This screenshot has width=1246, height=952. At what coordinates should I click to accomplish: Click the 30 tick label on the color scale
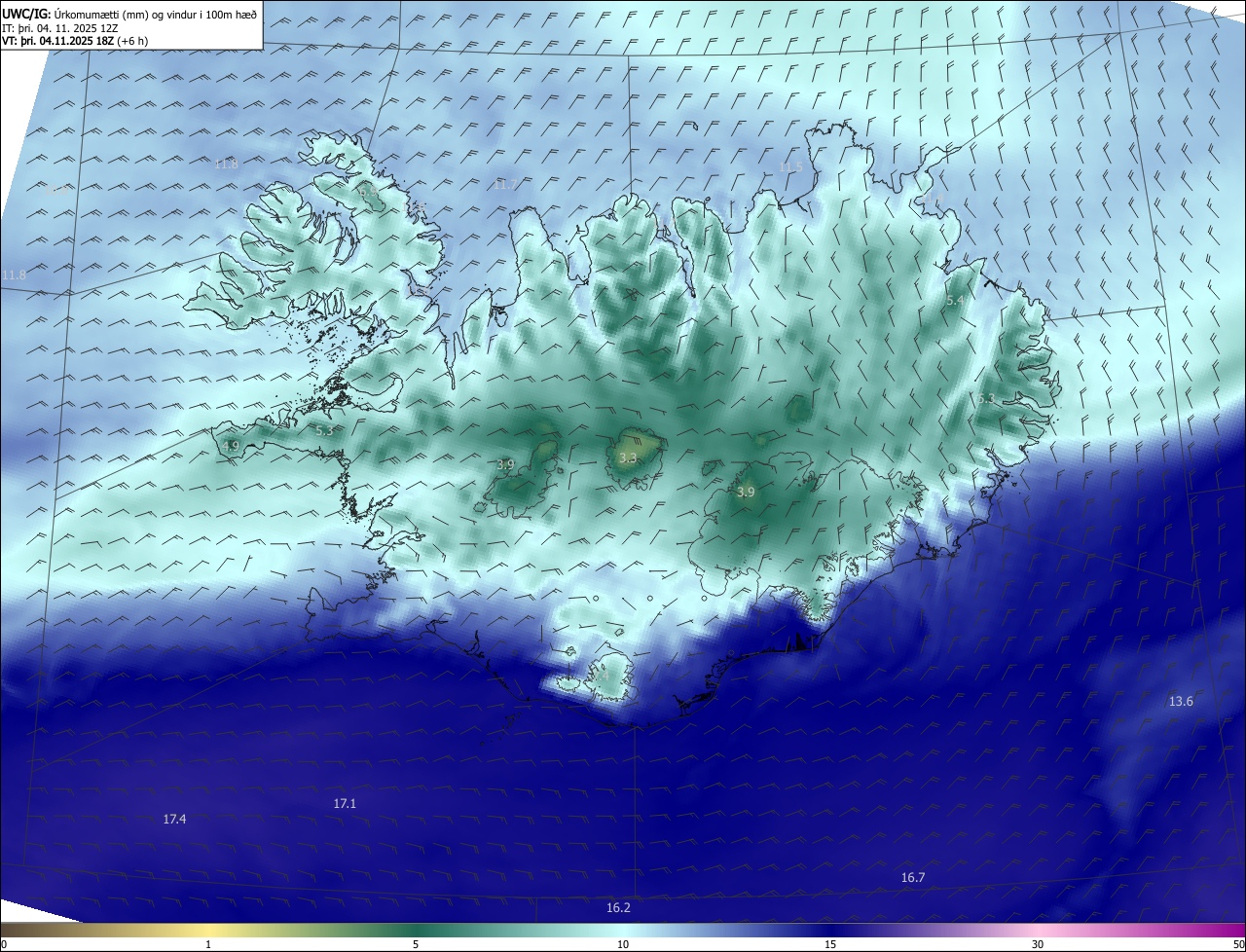(x=1038, y=944)
